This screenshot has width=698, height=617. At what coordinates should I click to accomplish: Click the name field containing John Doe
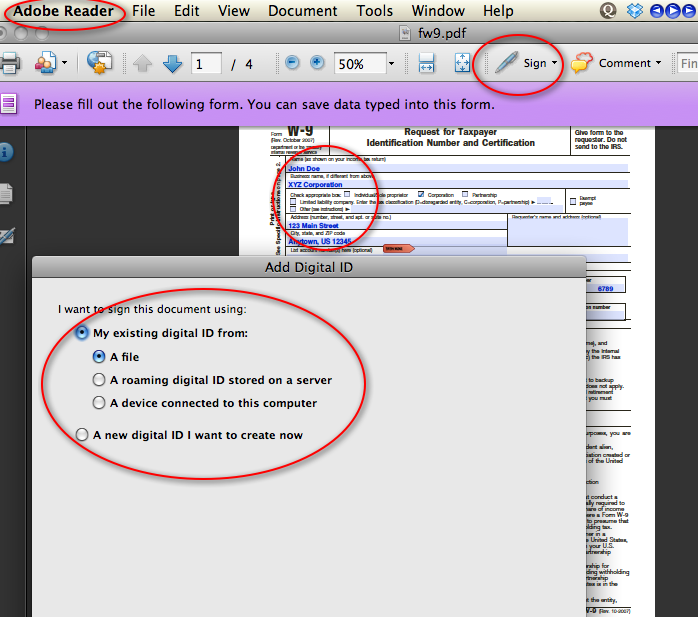point(458,168)
